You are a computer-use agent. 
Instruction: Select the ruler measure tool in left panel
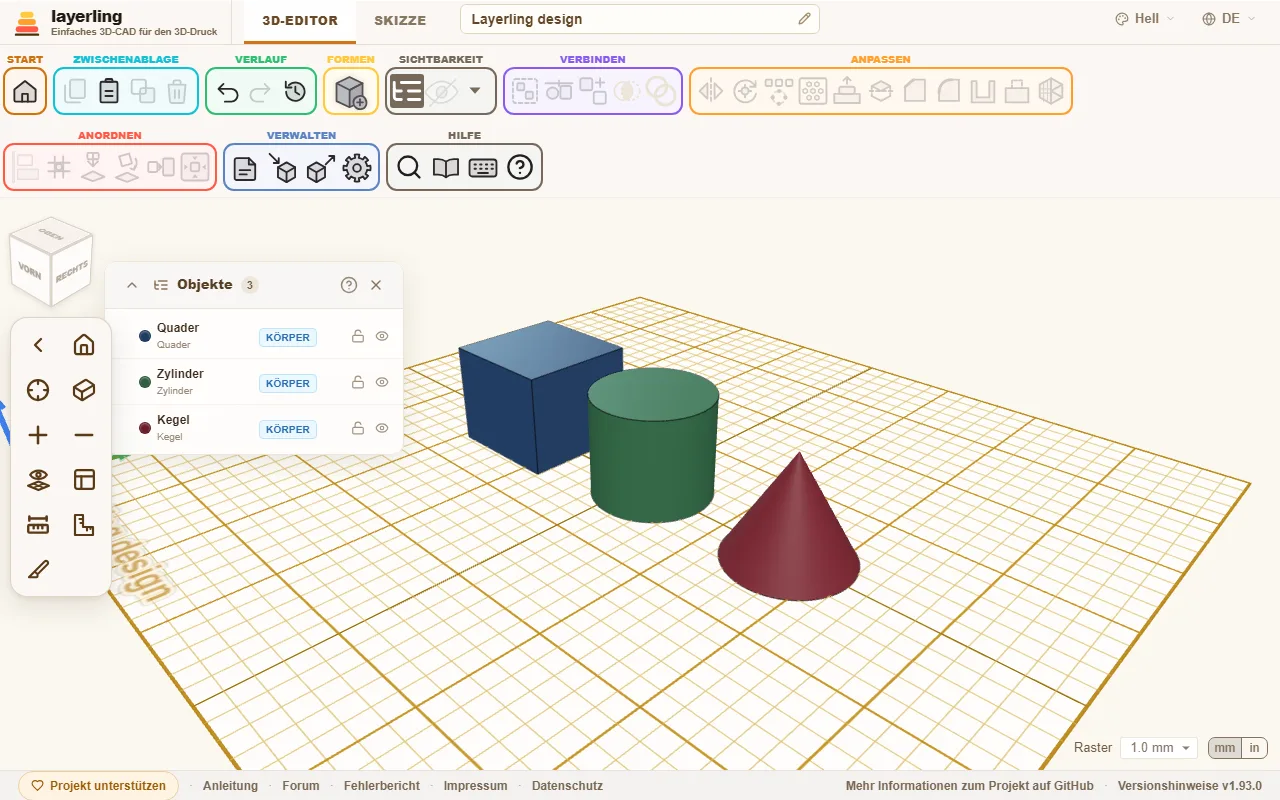(38, 525)
